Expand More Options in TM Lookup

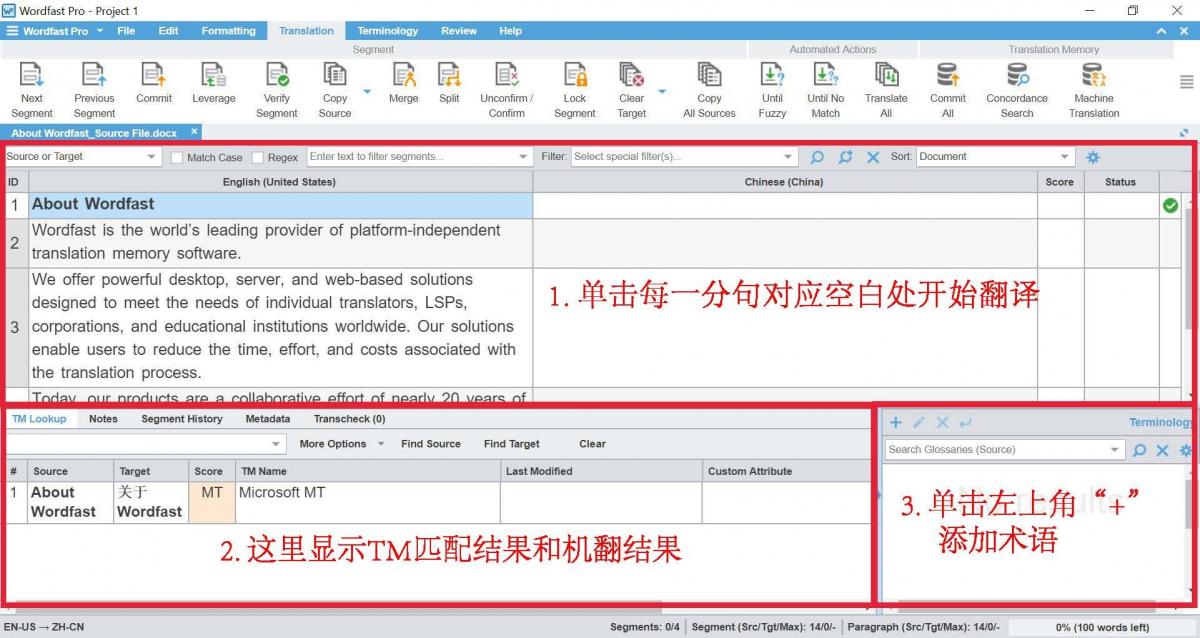click(x=342, y=444)
